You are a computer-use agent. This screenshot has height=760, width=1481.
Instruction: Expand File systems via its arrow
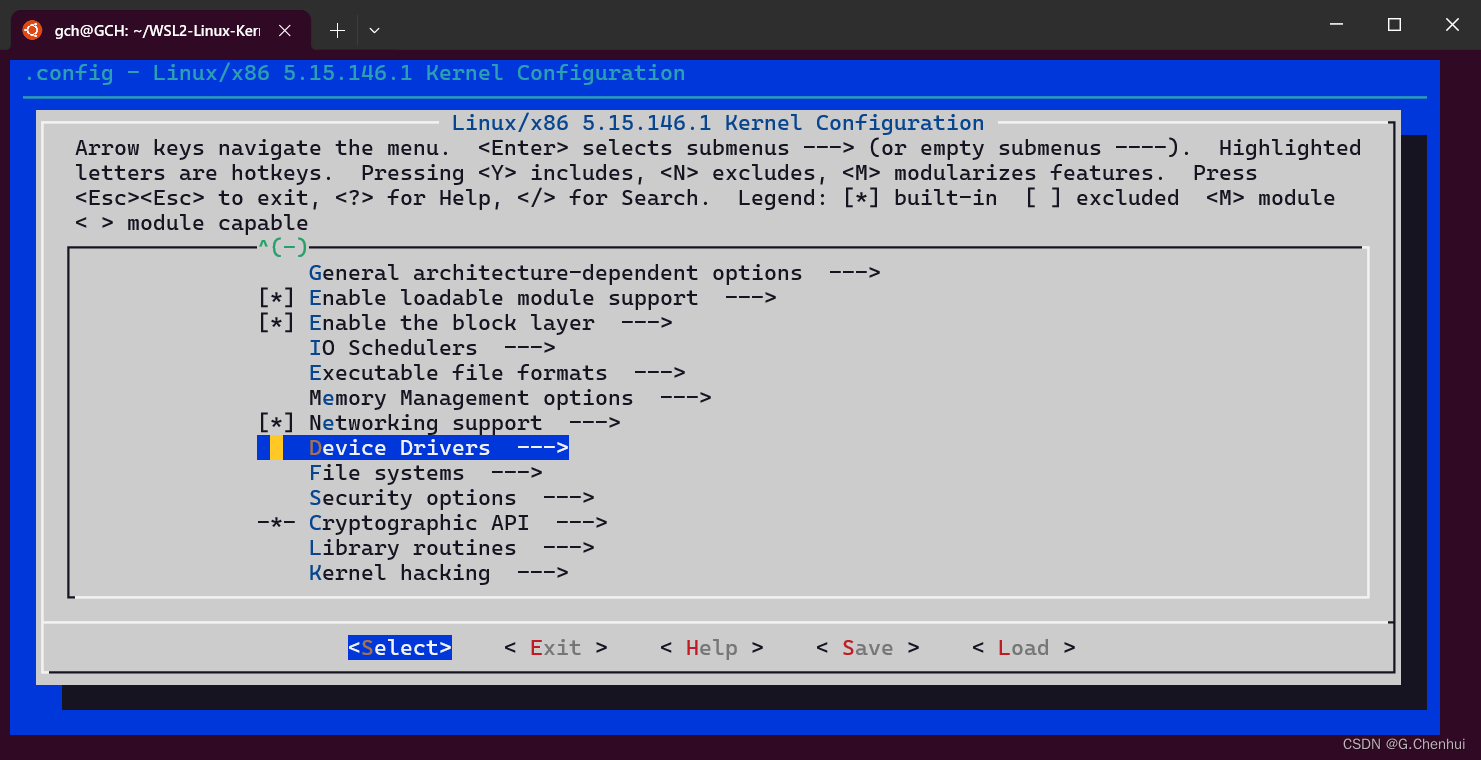(x=517, y=473)
